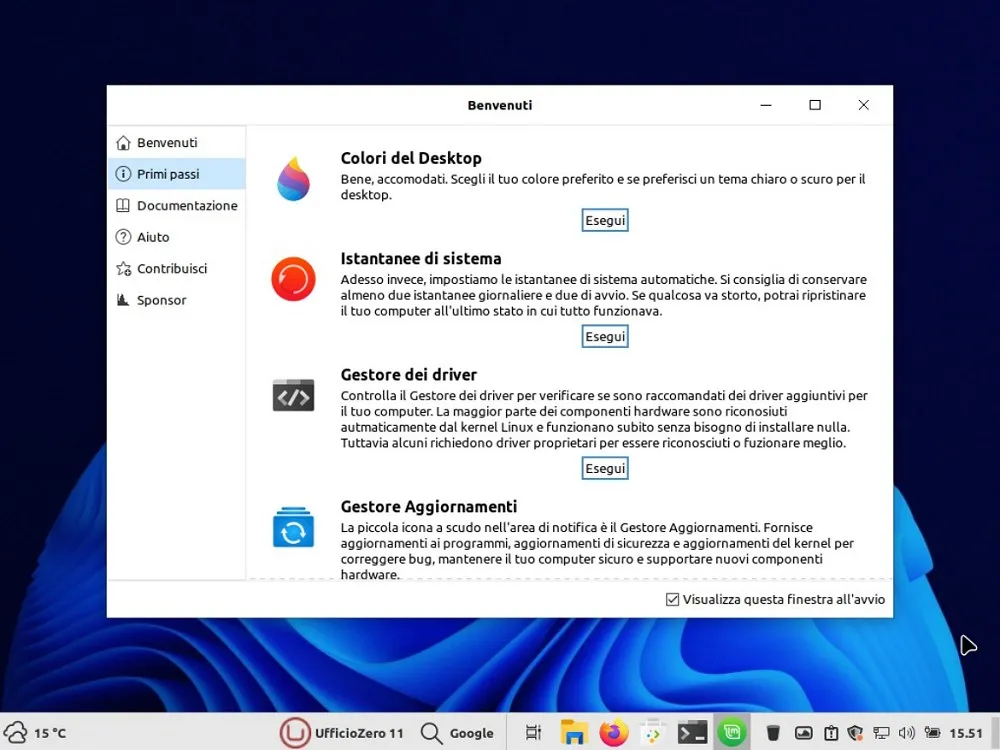Open the update shield tray icon
Image resolution: width=1000 pixels, height=750 pixels.
[855, 733]
